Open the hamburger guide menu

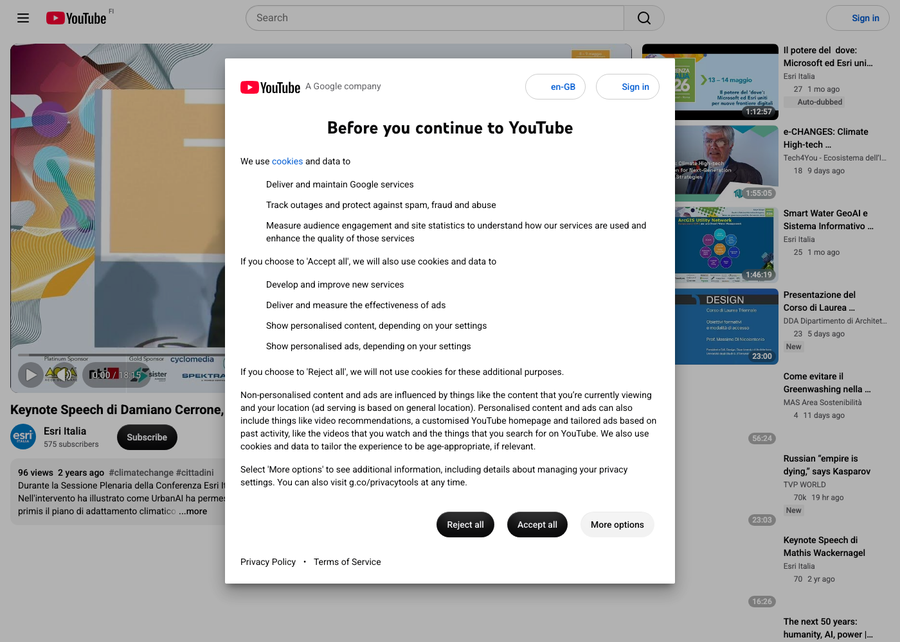23,18
